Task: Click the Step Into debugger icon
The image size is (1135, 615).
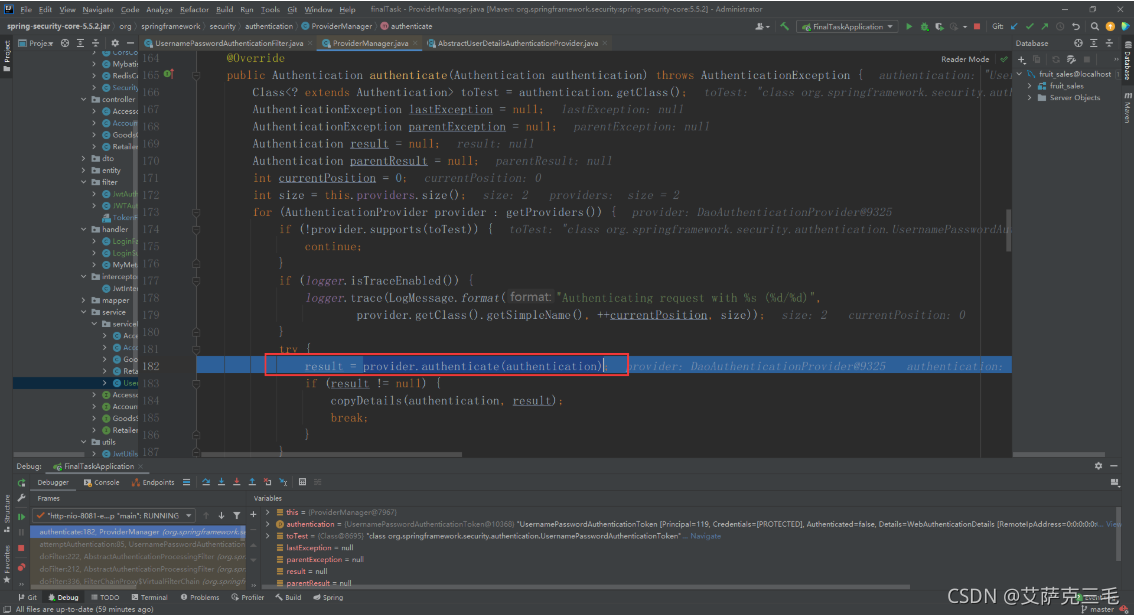Action: 221,482
